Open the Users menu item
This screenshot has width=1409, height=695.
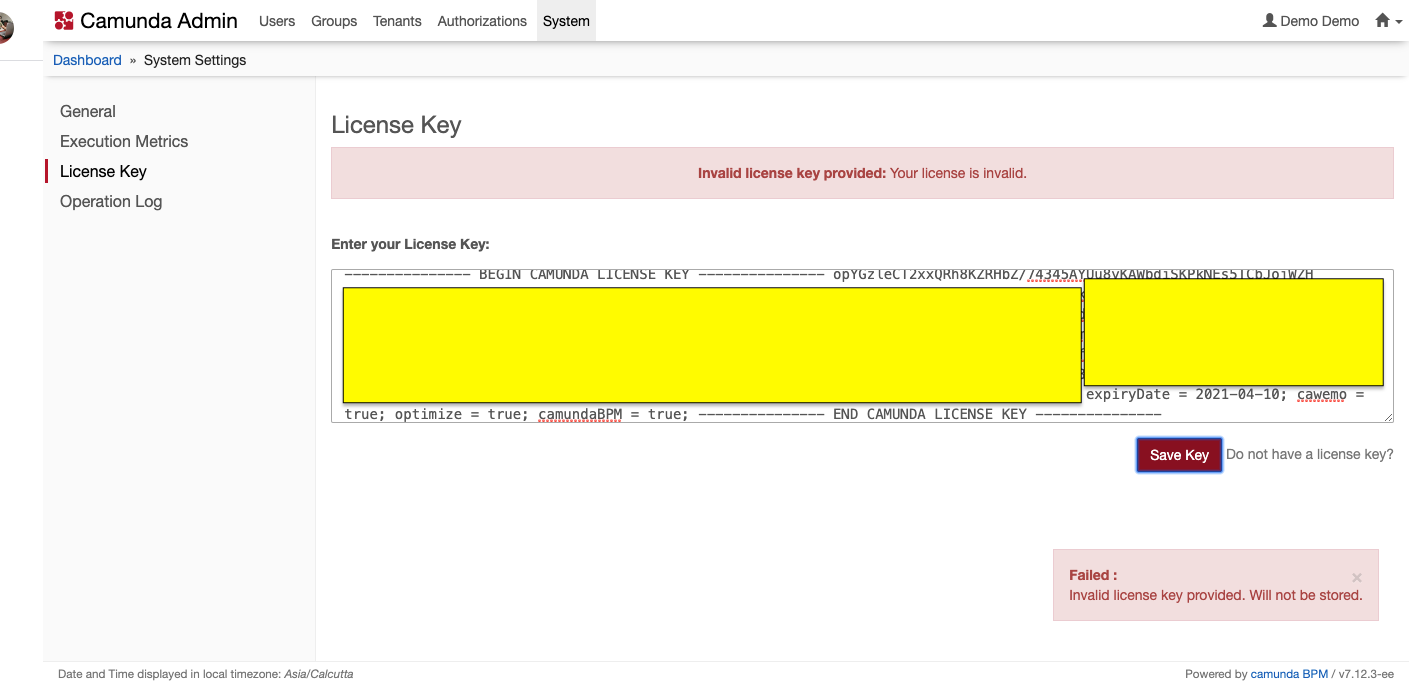[x=277, y=20]
